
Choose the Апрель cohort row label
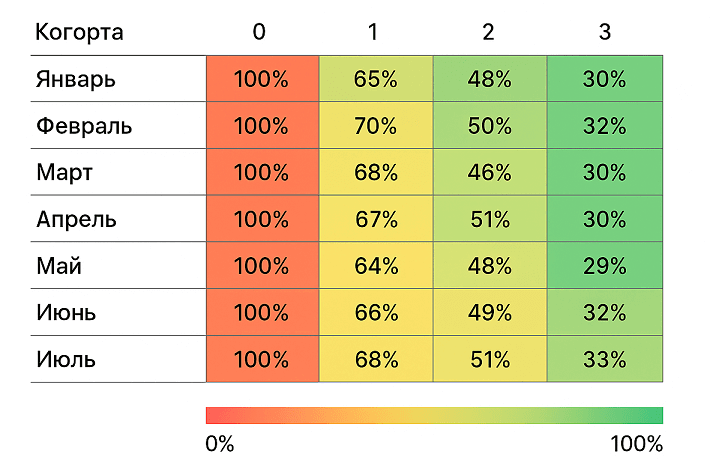[x=76, y=220]
